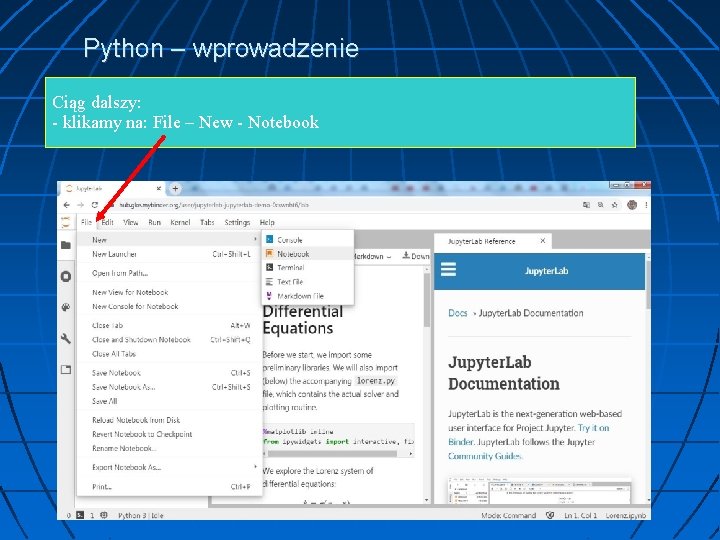The width and height of the screenshot is (720, 540).
Task: Click the Console icon in the New submenu
Action: pyautogui.click(x=270, y=239)
